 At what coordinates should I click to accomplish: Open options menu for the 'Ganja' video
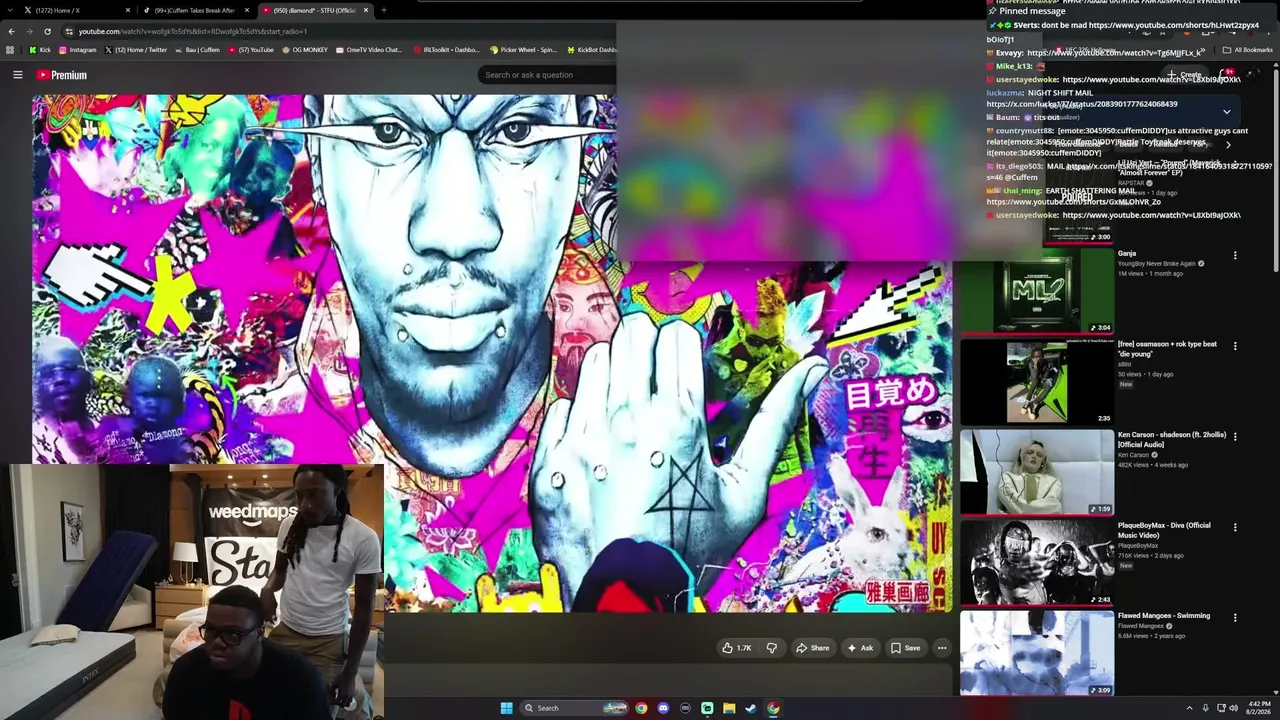point(1235,256)
